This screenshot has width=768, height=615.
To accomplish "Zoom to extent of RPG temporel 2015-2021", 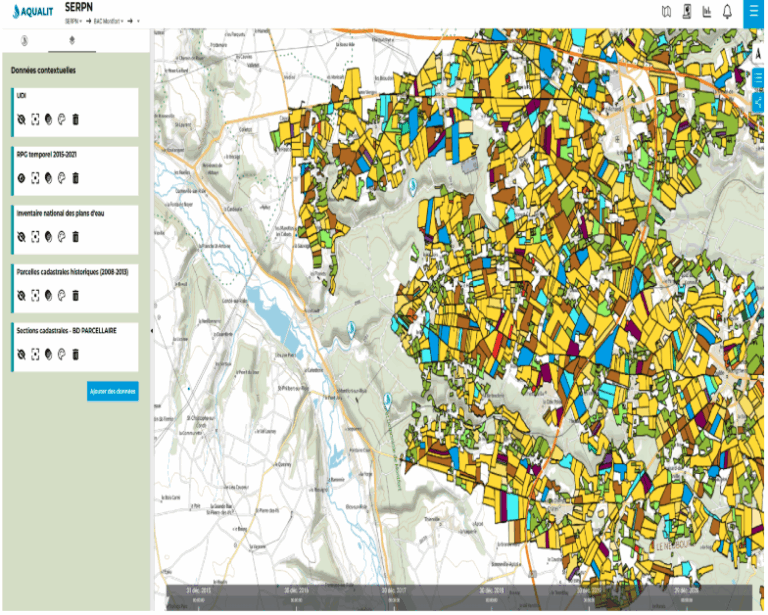I will coord(35,178).
